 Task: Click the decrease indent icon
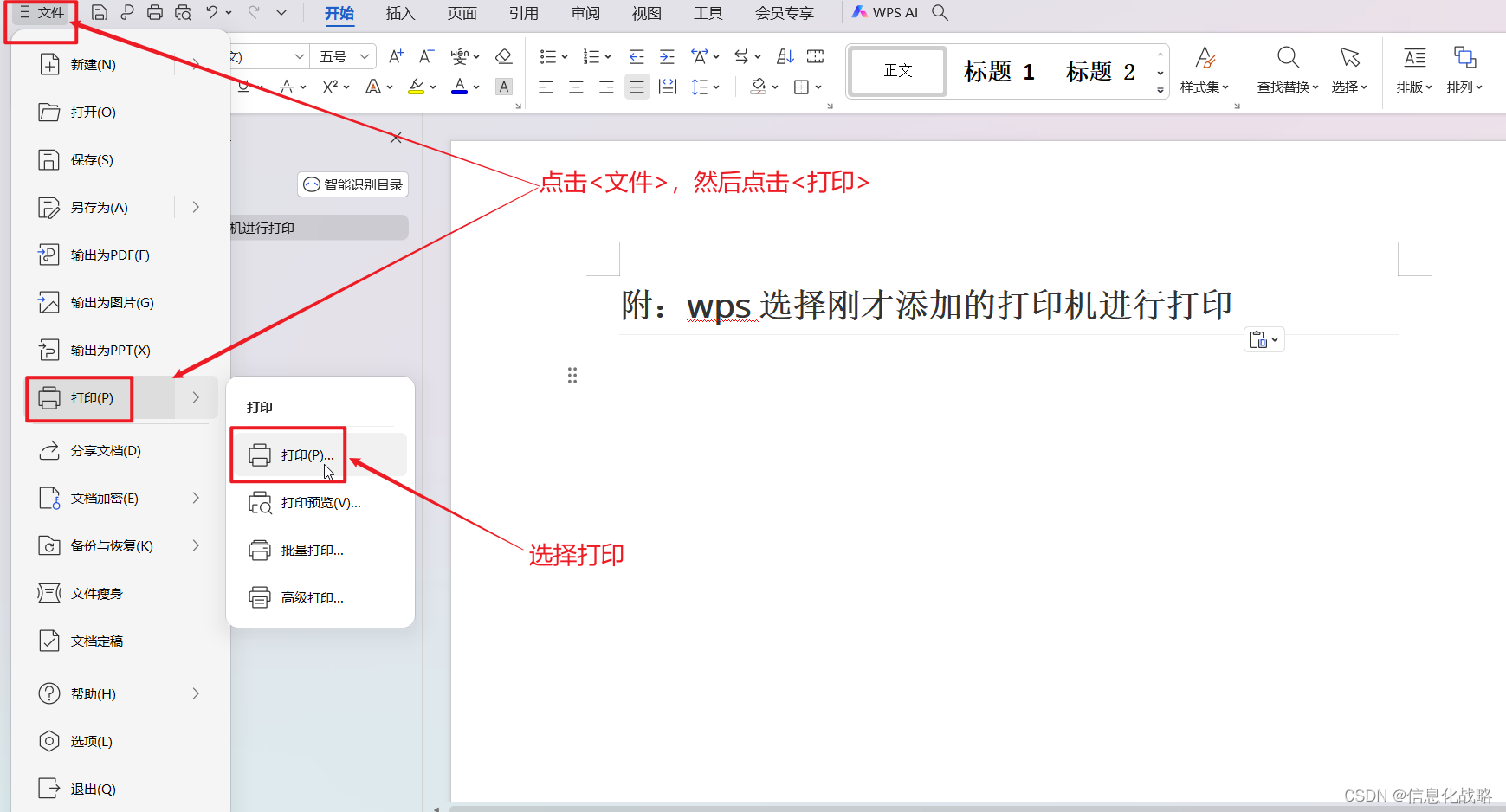637,56
